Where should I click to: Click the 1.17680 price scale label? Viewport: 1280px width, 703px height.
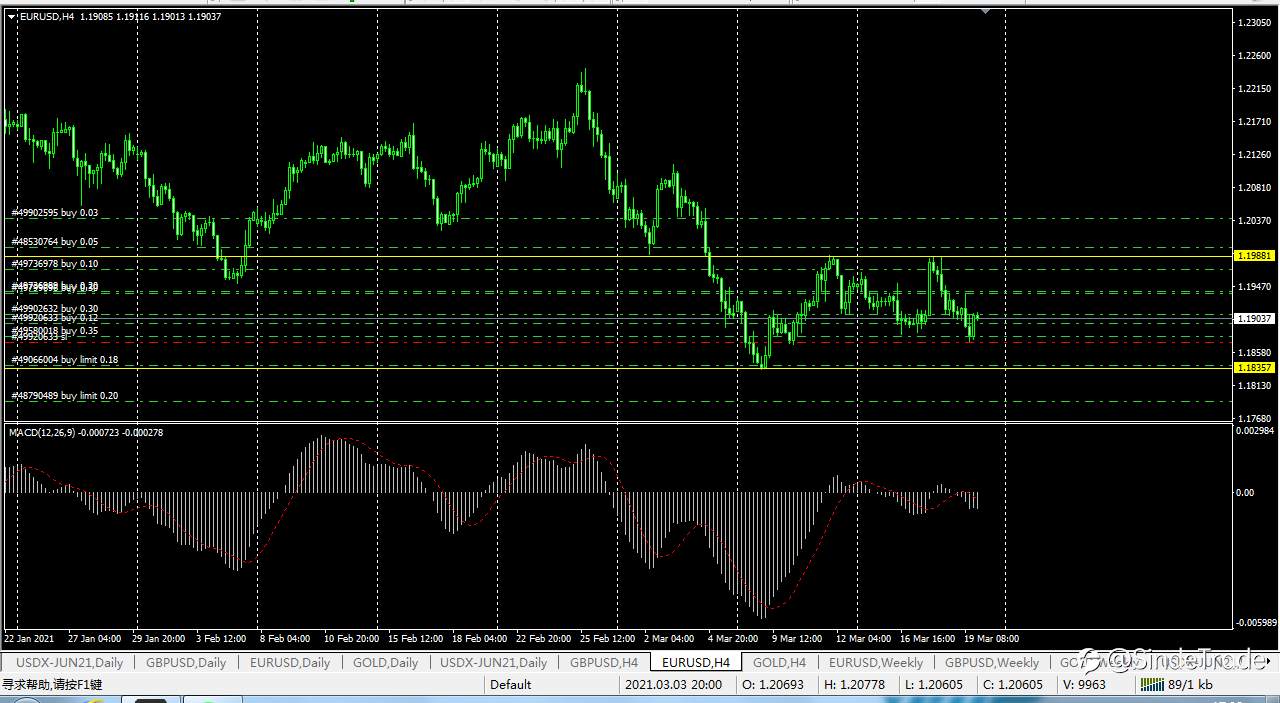click(1255, 419)
